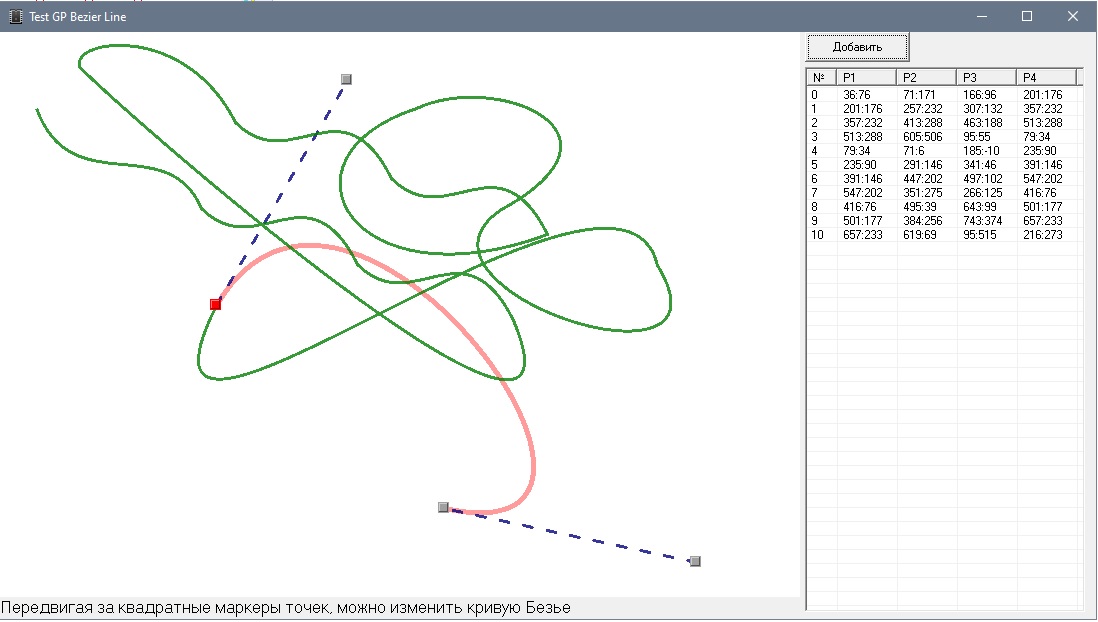
Task: Click the P4 column header
Action: click(1045, 77)
